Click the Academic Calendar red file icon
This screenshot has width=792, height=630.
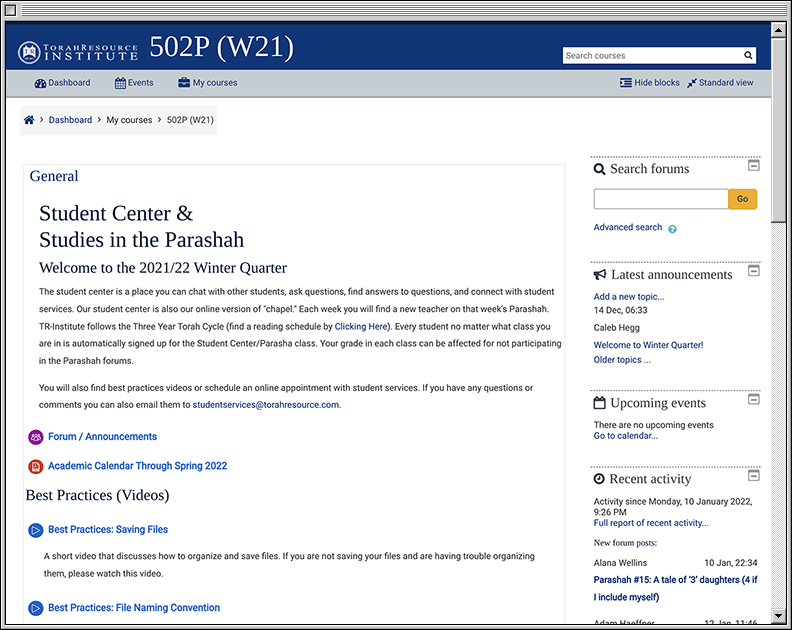pos(36,466)
